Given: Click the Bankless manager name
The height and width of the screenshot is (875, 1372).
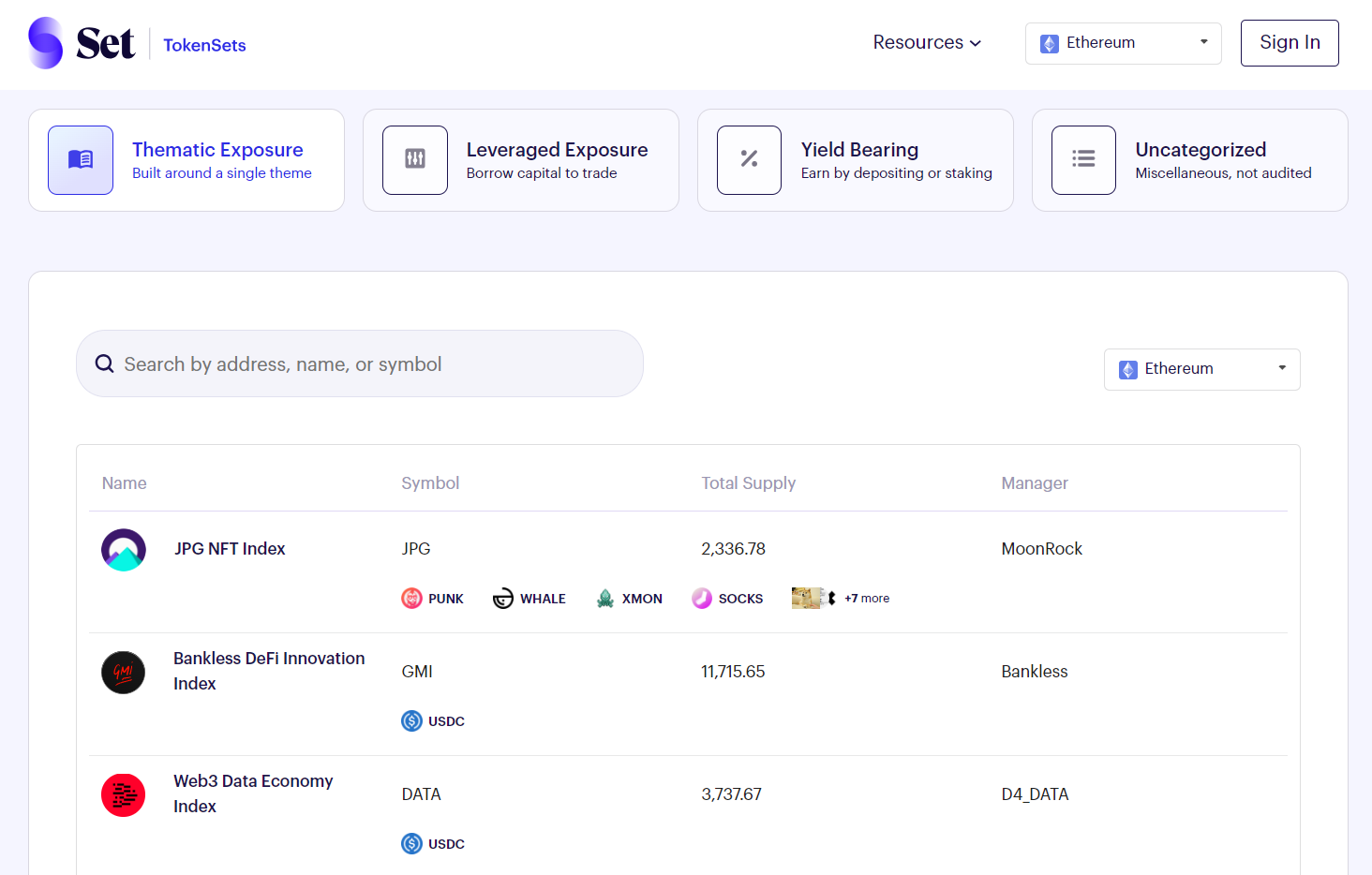Looking at the screenshot, I should point(1035,672).
